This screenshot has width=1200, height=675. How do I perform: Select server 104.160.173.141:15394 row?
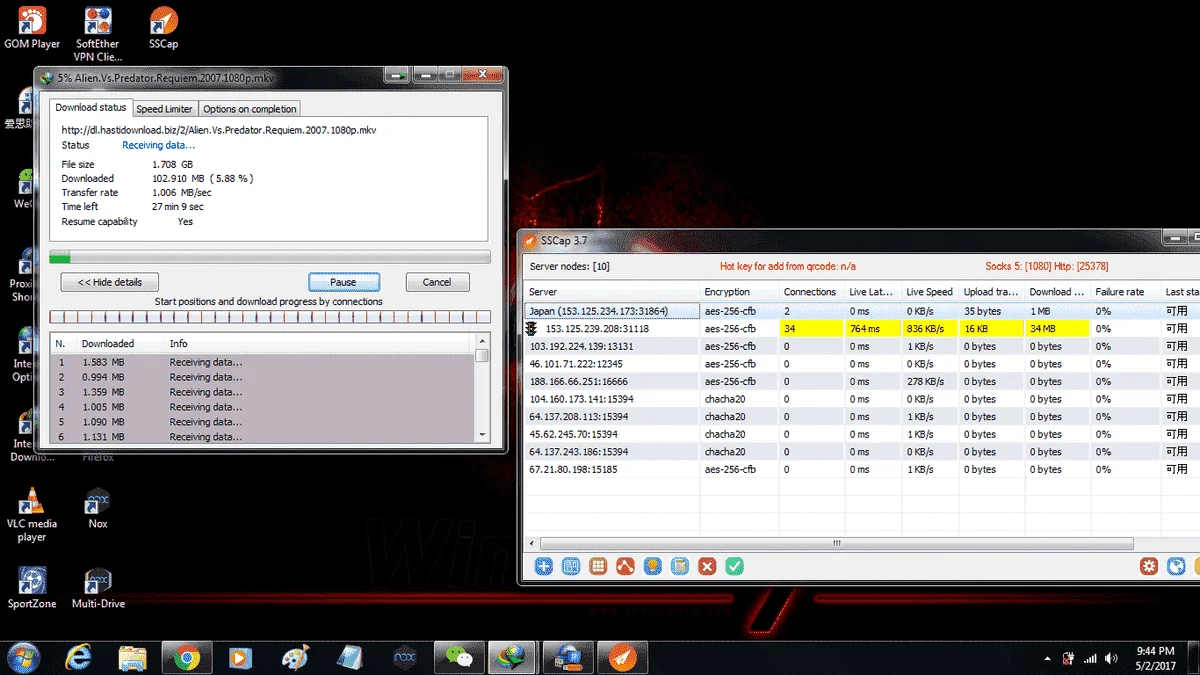(860, 399)
